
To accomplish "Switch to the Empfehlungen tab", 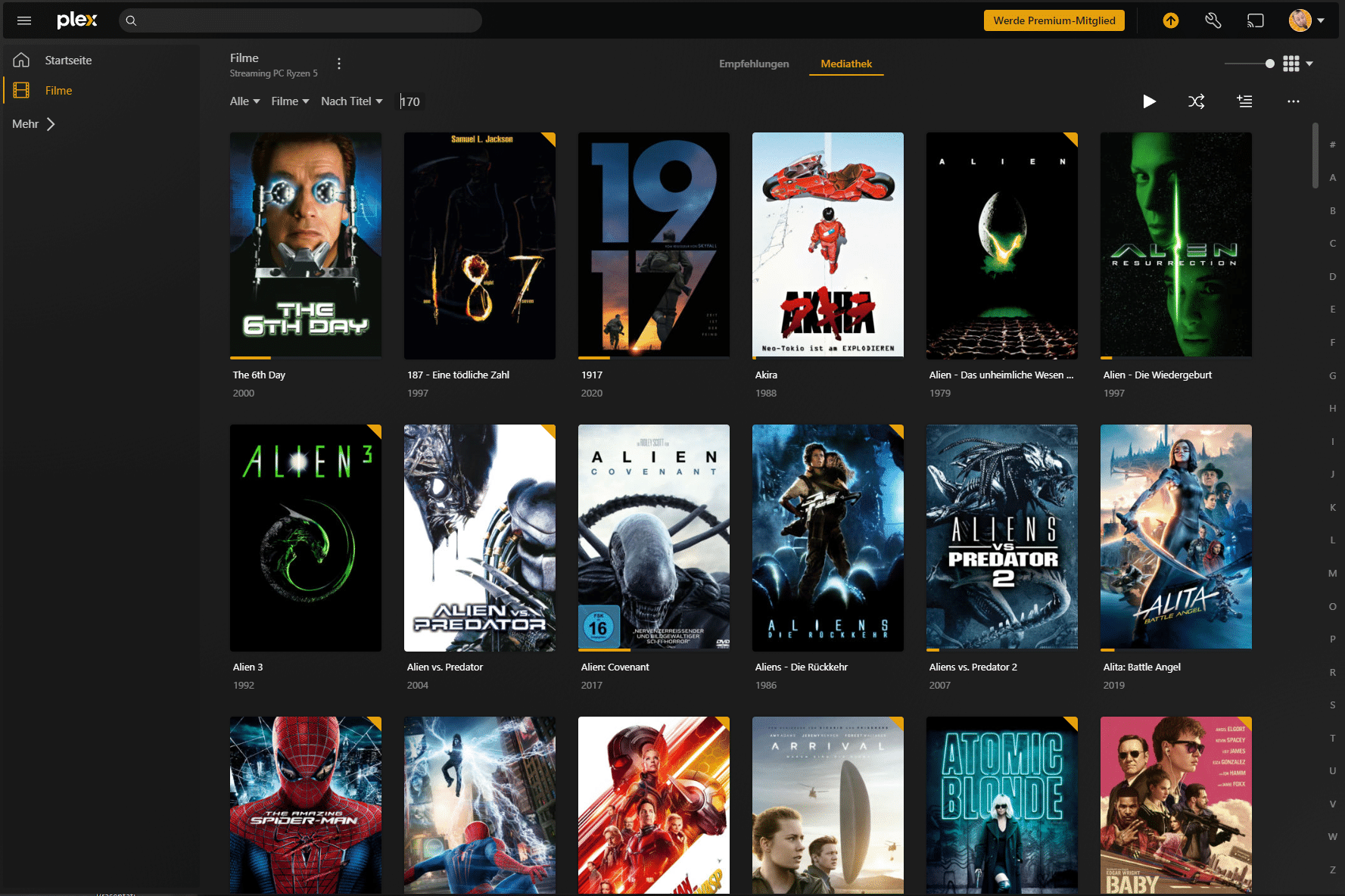I will tap(754, 64).
